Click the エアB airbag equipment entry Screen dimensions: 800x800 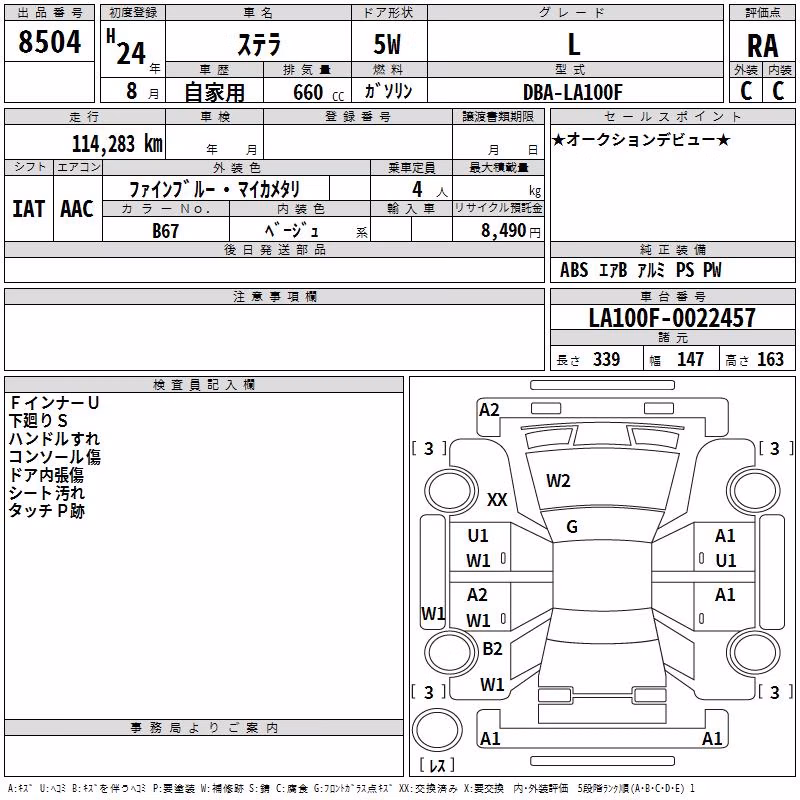(612, 270)
